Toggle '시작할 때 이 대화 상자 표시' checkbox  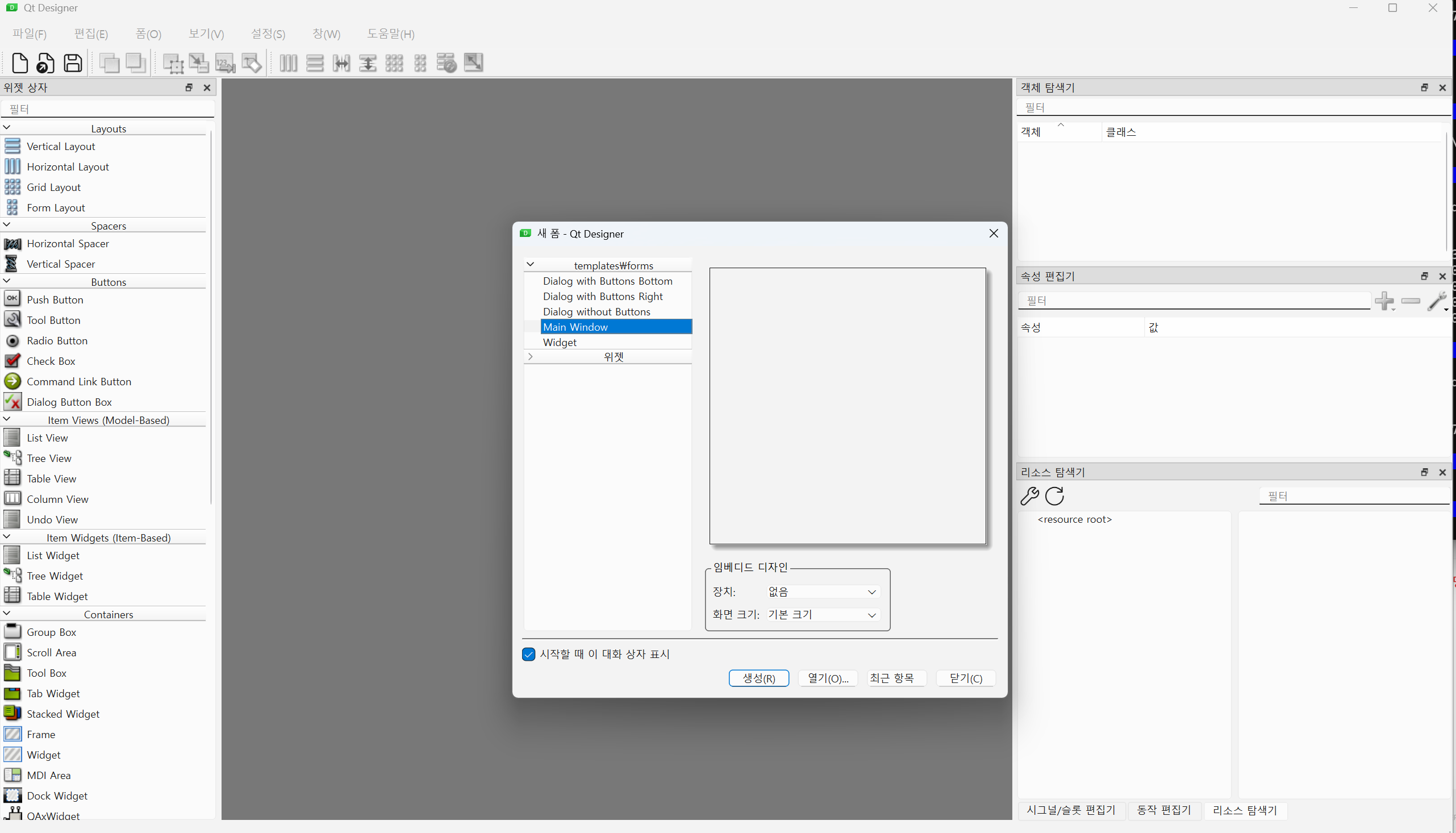528,654
